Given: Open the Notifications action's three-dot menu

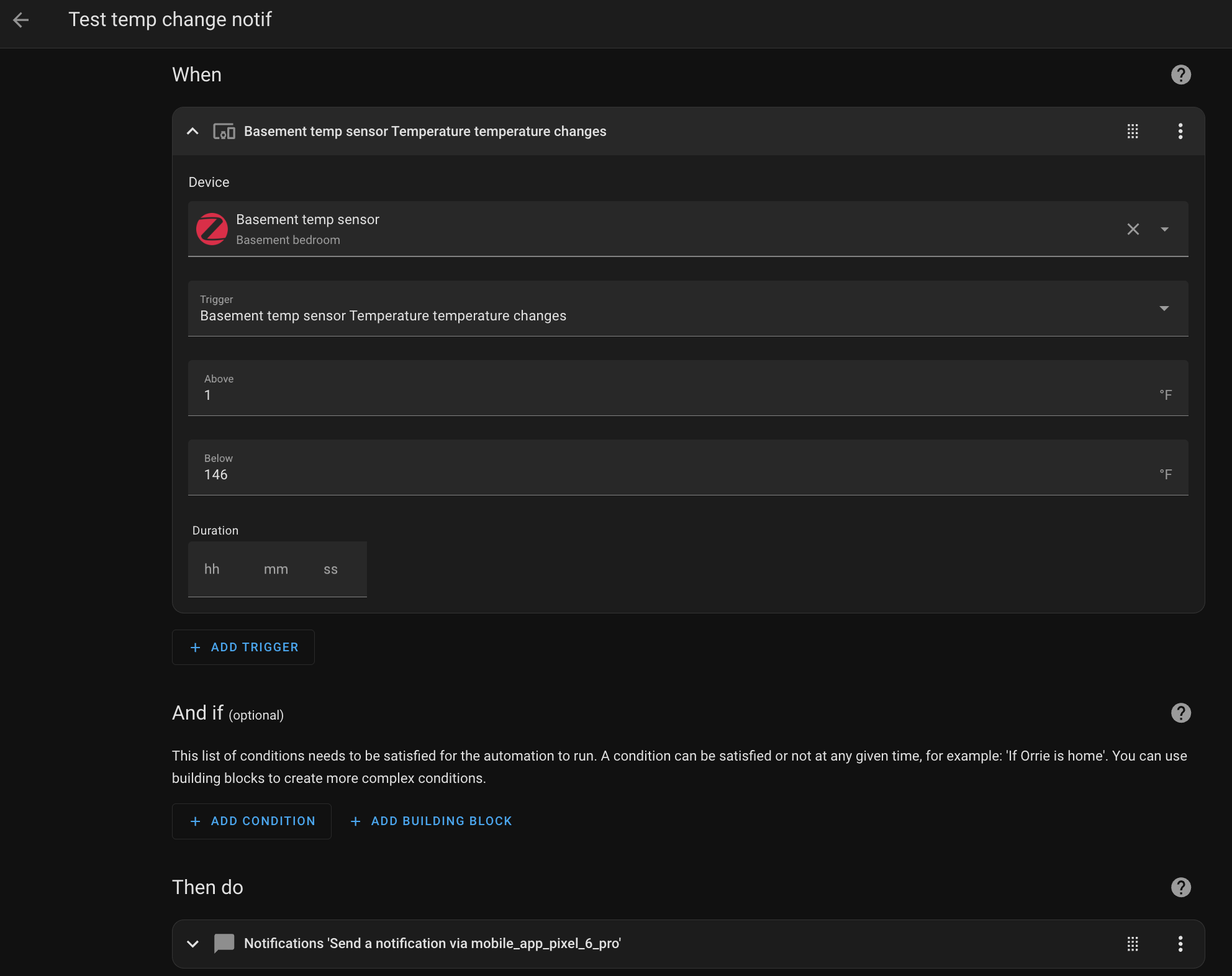Looking at the screenshot, I should click(1180, 944).
